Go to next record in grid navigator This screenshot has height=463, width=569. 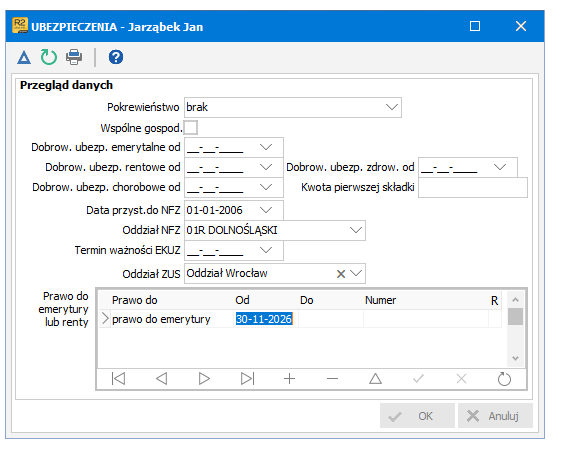(x=204, y=379)
